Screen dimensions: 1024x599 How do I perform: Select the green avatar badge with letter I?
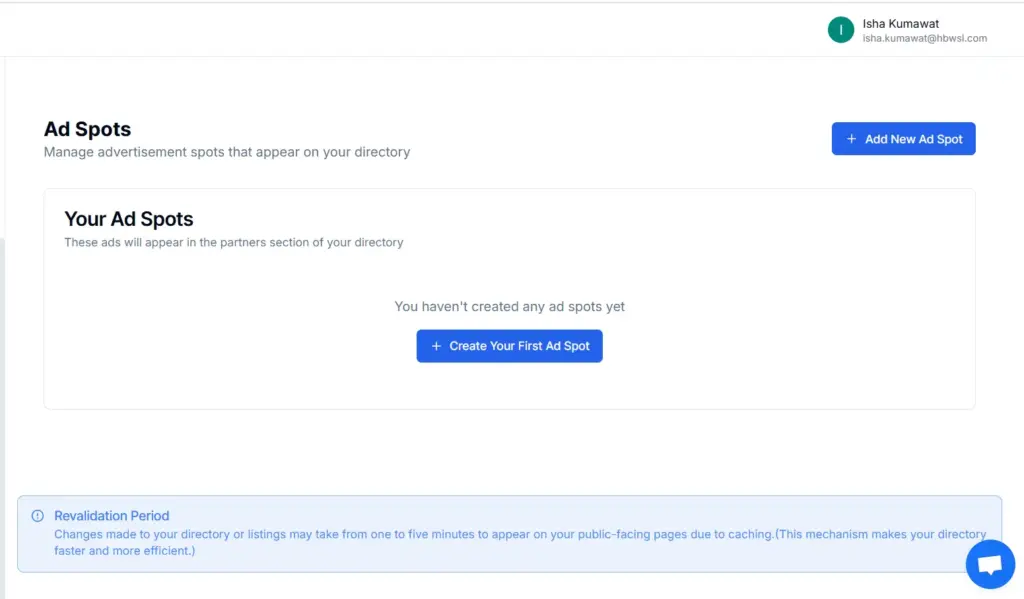[x=841, y=29]
